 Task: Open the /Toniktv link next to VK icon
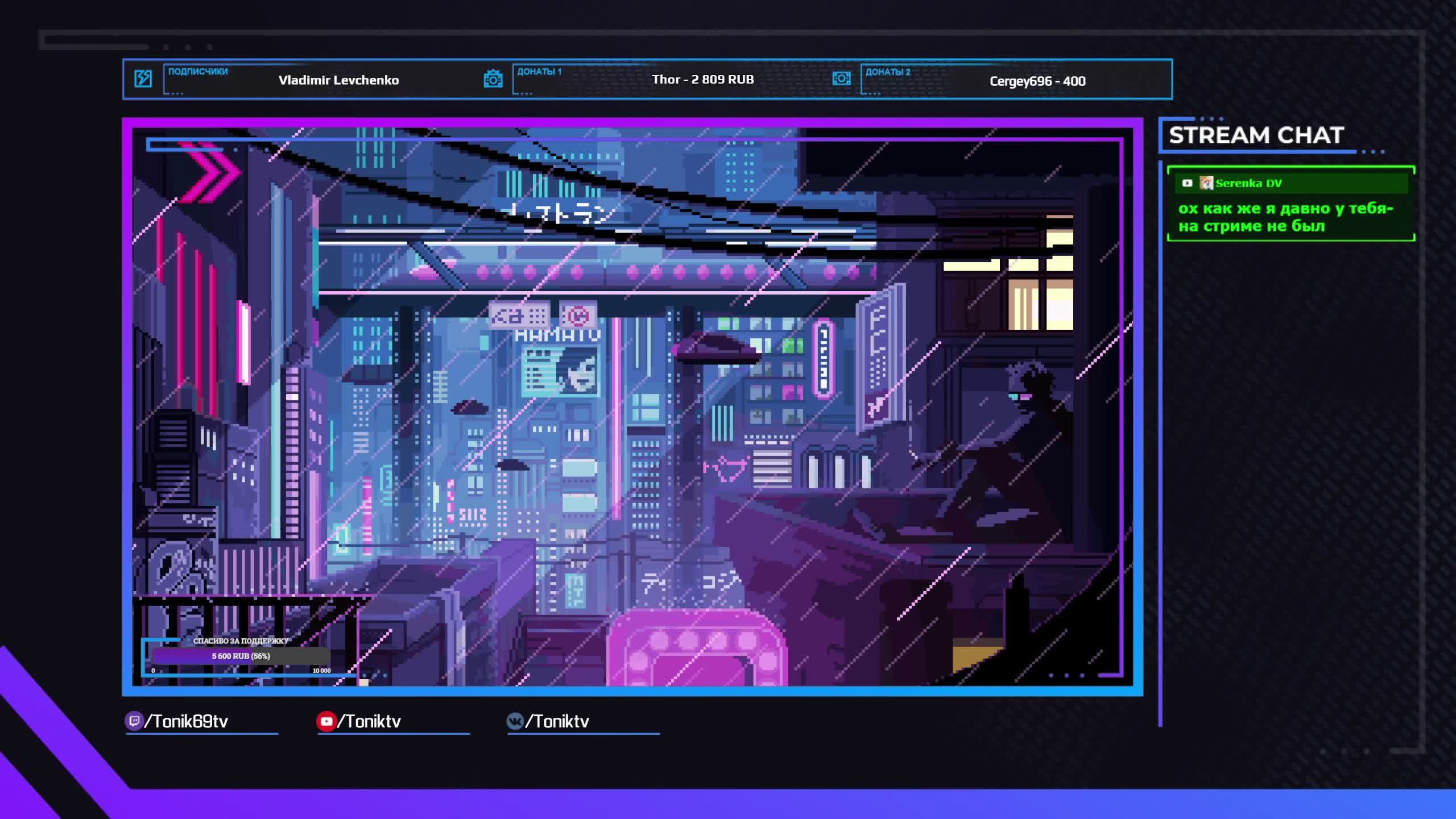(557, 721)
